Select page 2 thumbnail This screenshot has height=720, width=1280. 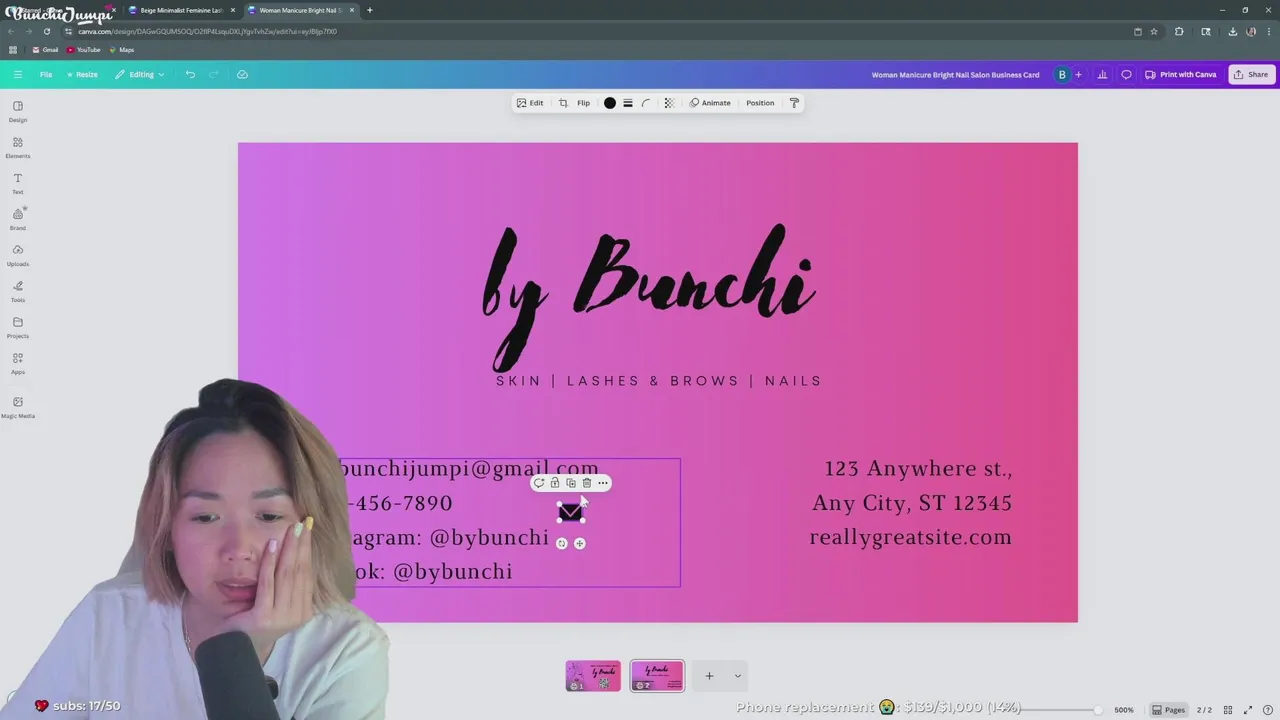657,676
